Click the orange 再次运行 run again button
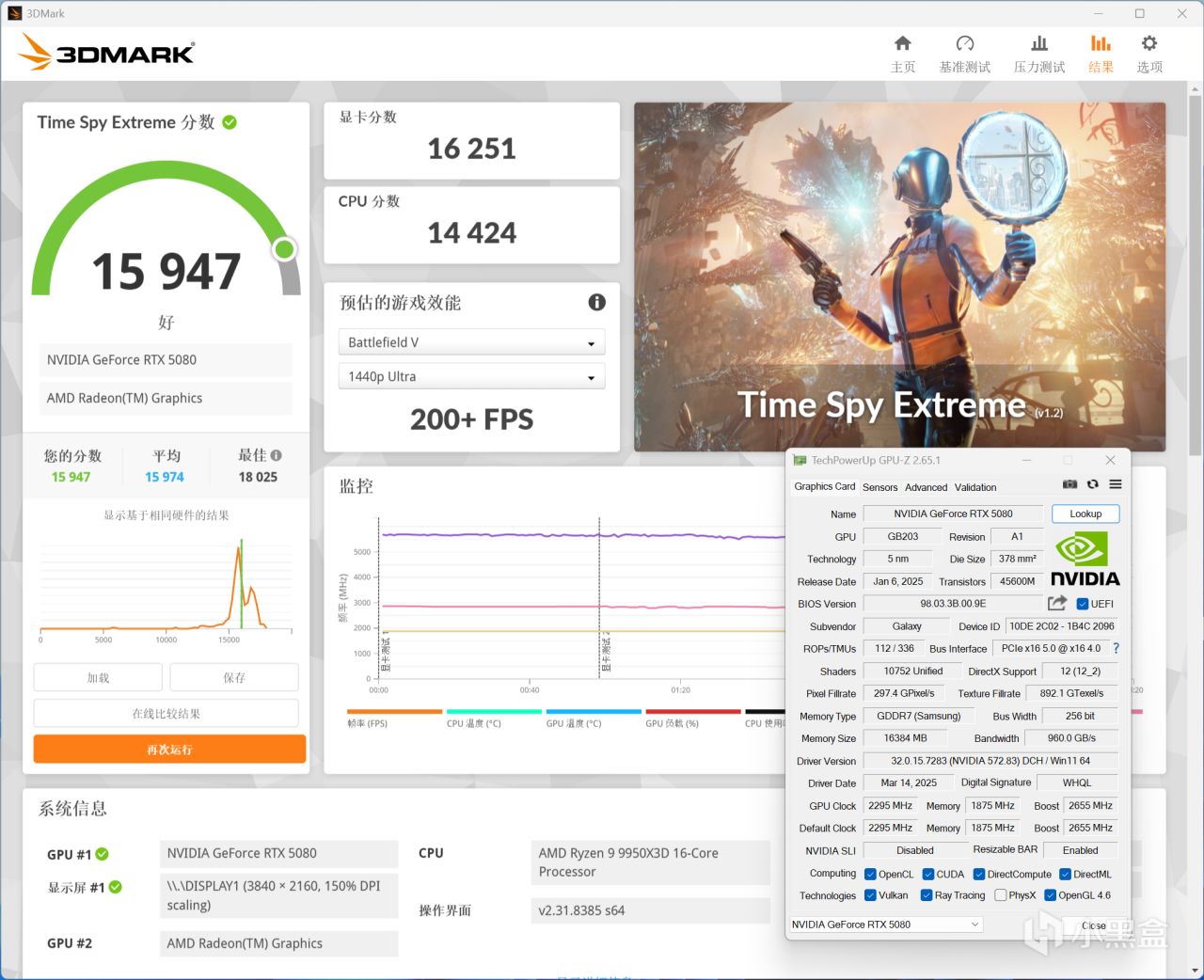This screenshot has width=1204, height=980. point(169,749)
